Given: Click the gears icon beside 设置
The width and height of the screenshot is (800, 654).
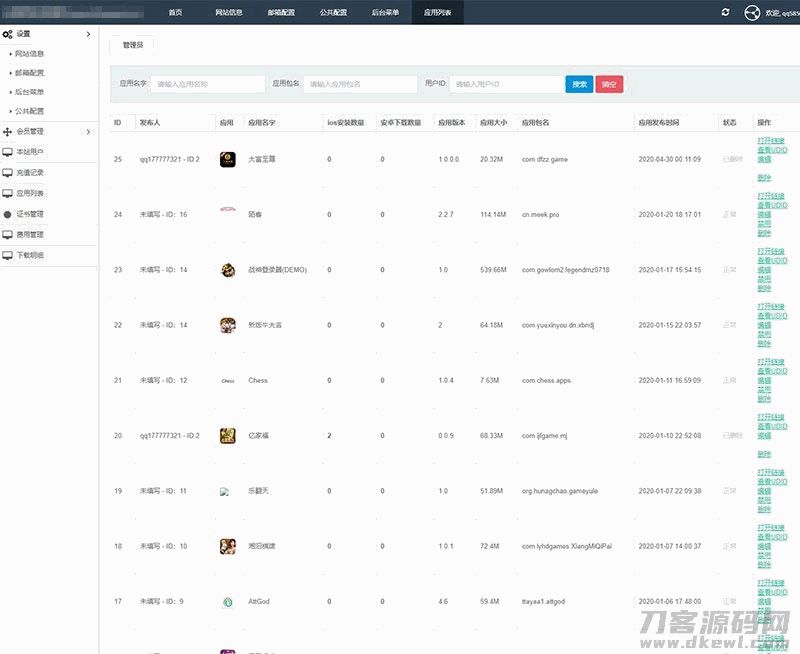Looking at the screenshot, I should pyautogui.click(x=8, y=34).
